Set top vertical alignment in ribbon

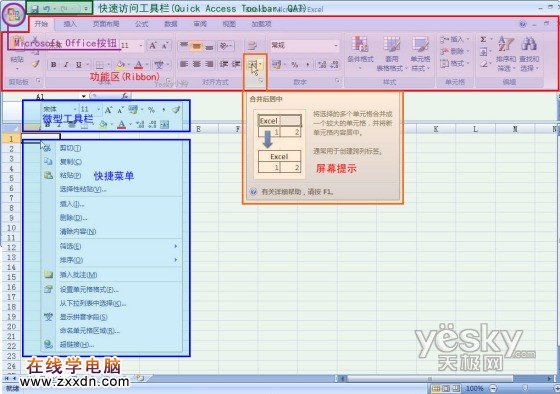[x=184, y=45]
